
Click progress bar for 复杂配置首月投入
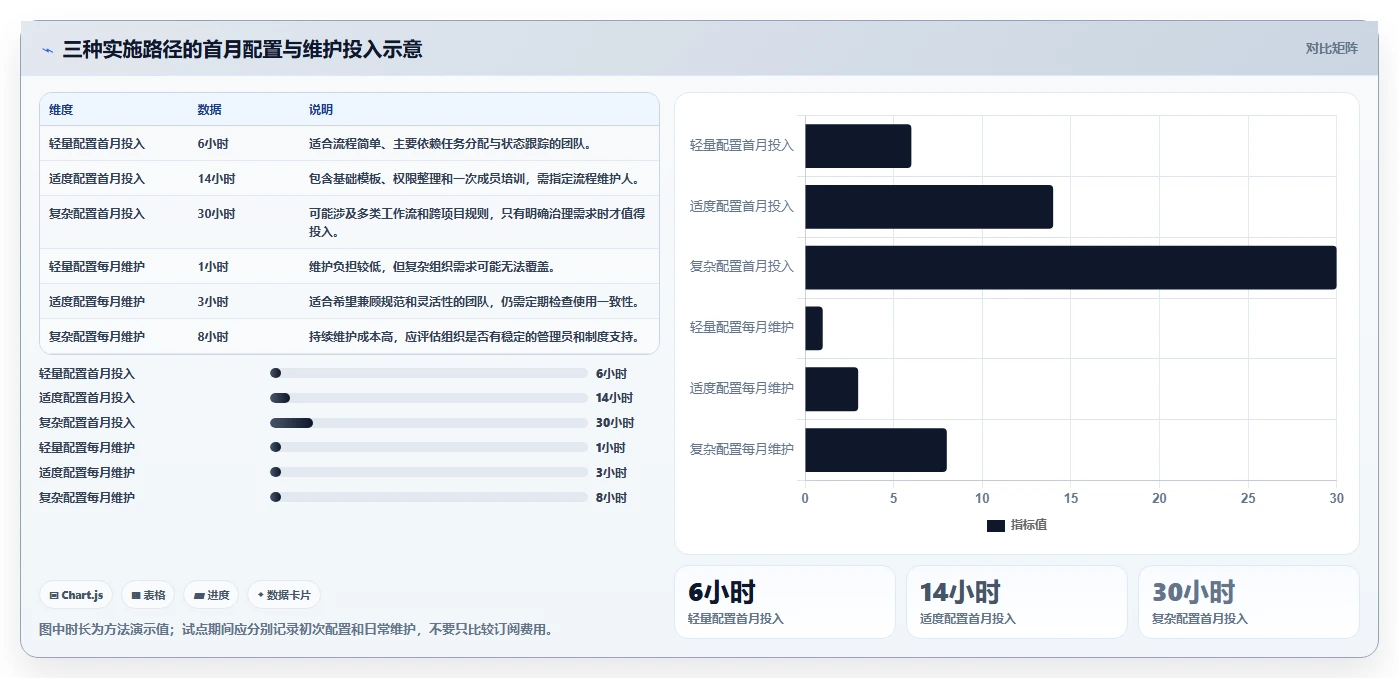tap(429, 423)
